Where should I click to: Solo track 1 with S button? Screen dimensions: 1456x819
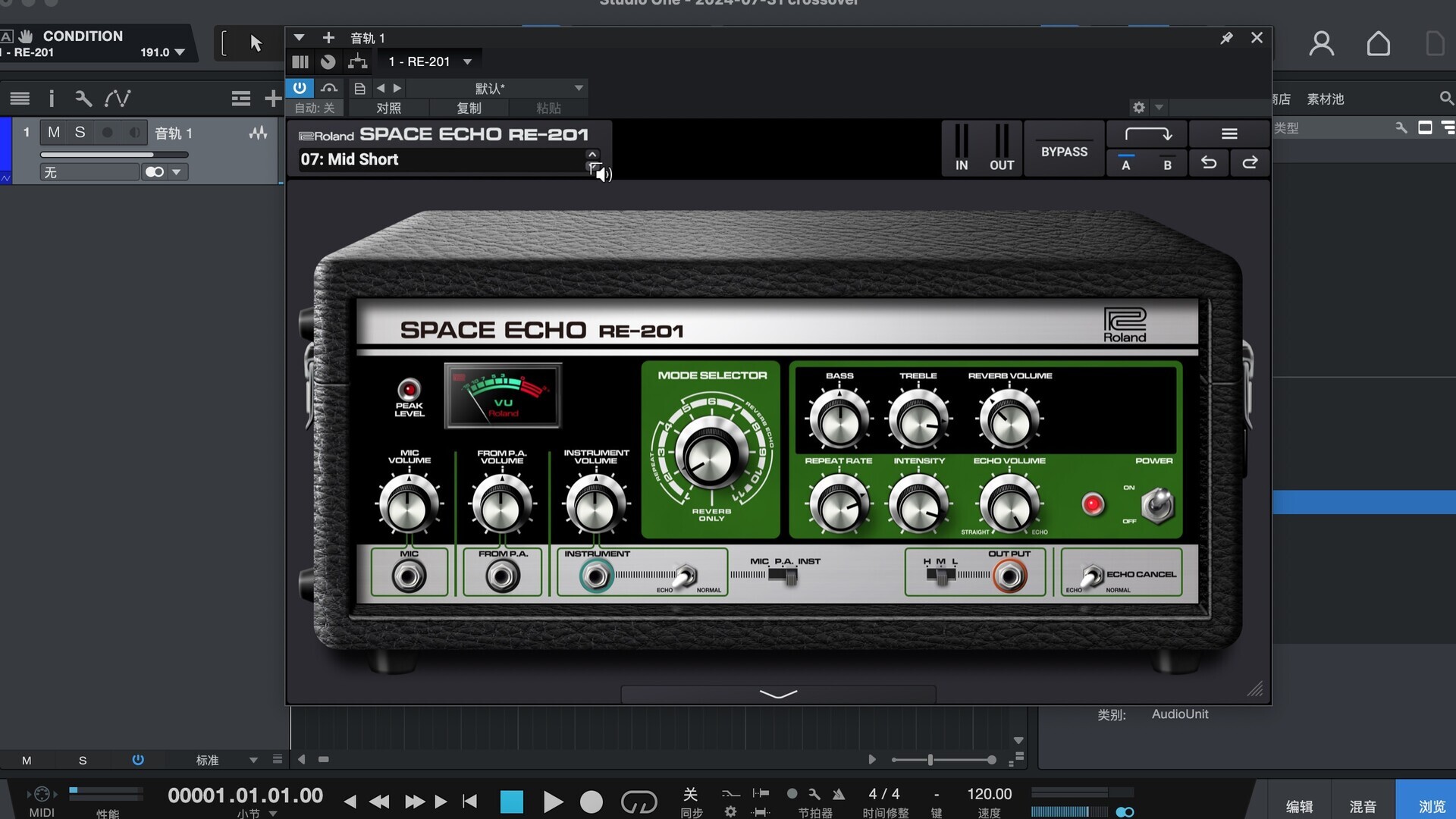pyautogui.click(x=80, y=133)
